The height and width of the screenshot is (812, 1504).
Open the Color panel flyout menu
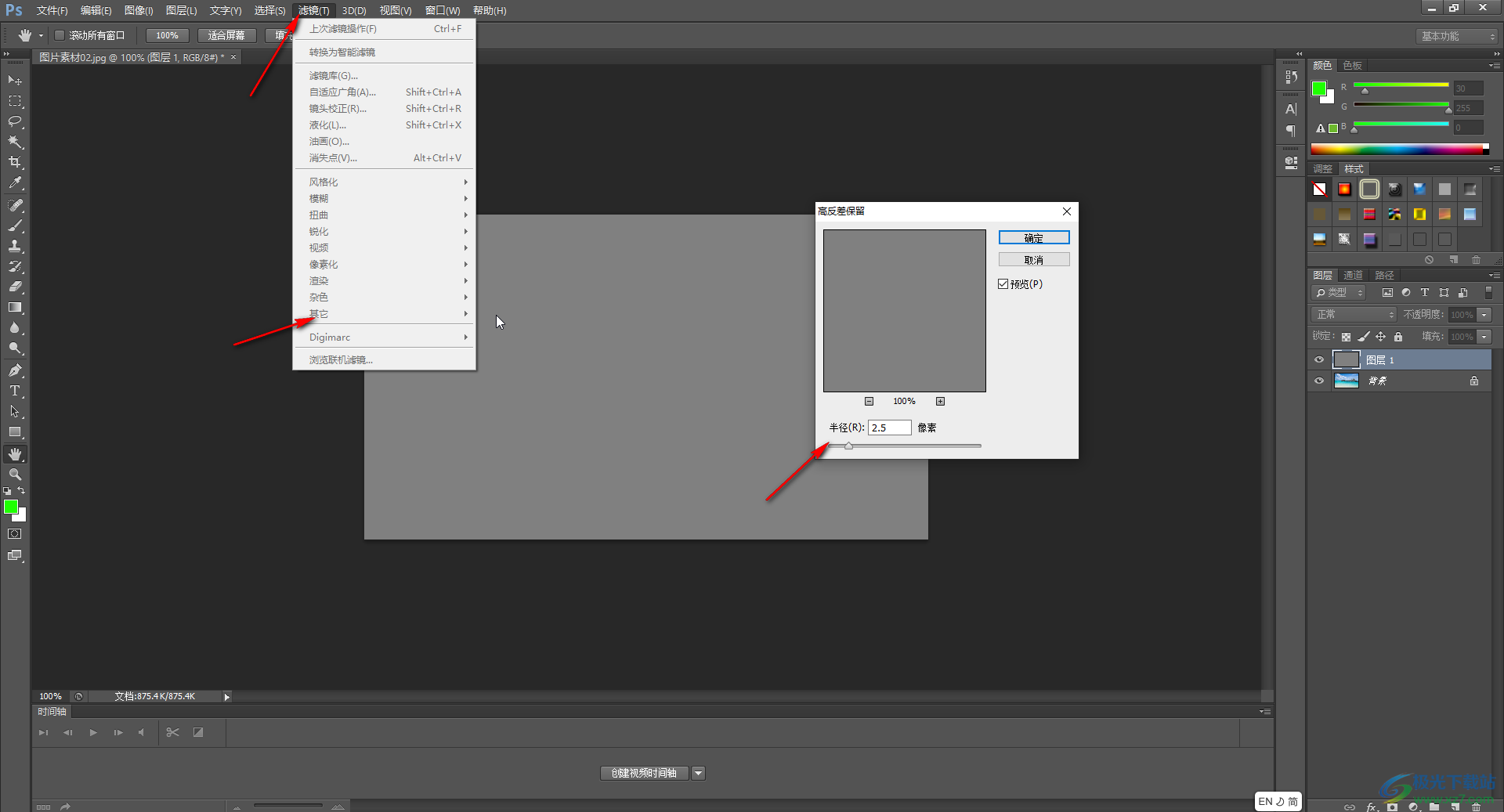[1495, 66]
